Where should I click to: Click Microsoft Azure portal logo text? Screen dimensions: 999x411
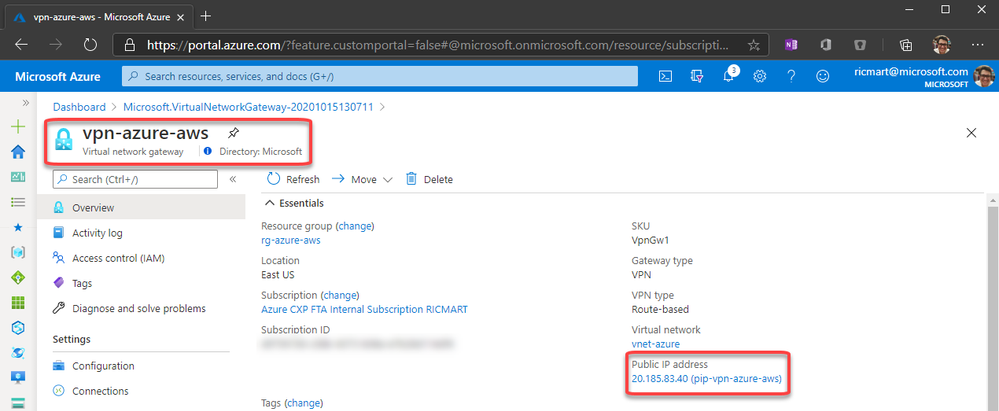58,76
